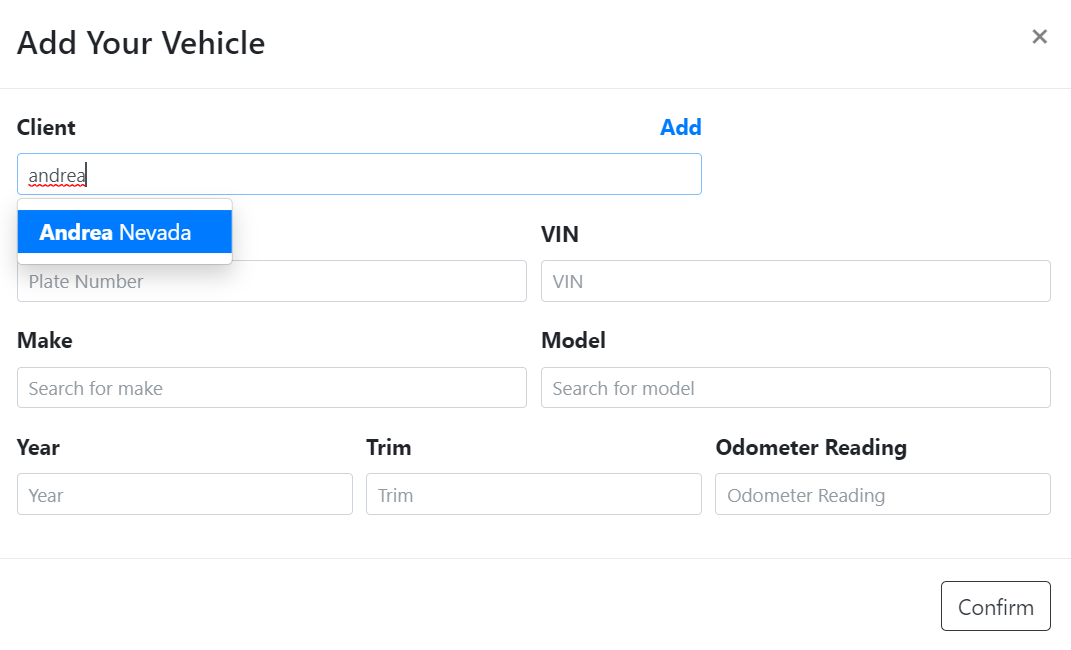The height and width of the screenshot is (650, 1071).
Task: Click the VIN input field
Action: coord(795,281)
